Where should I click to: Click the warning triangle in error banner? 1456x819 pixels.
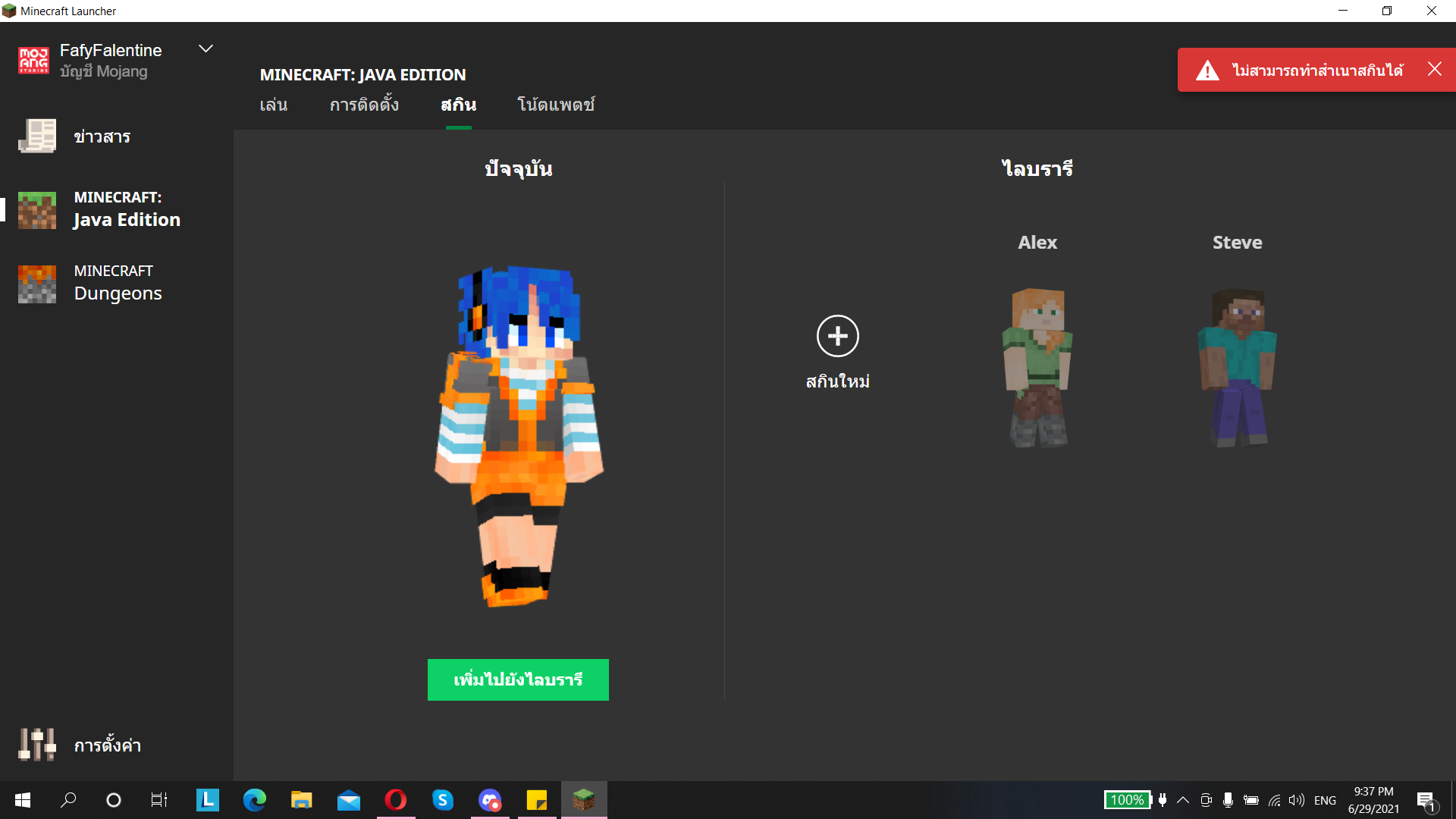(x=1207, y=71)
